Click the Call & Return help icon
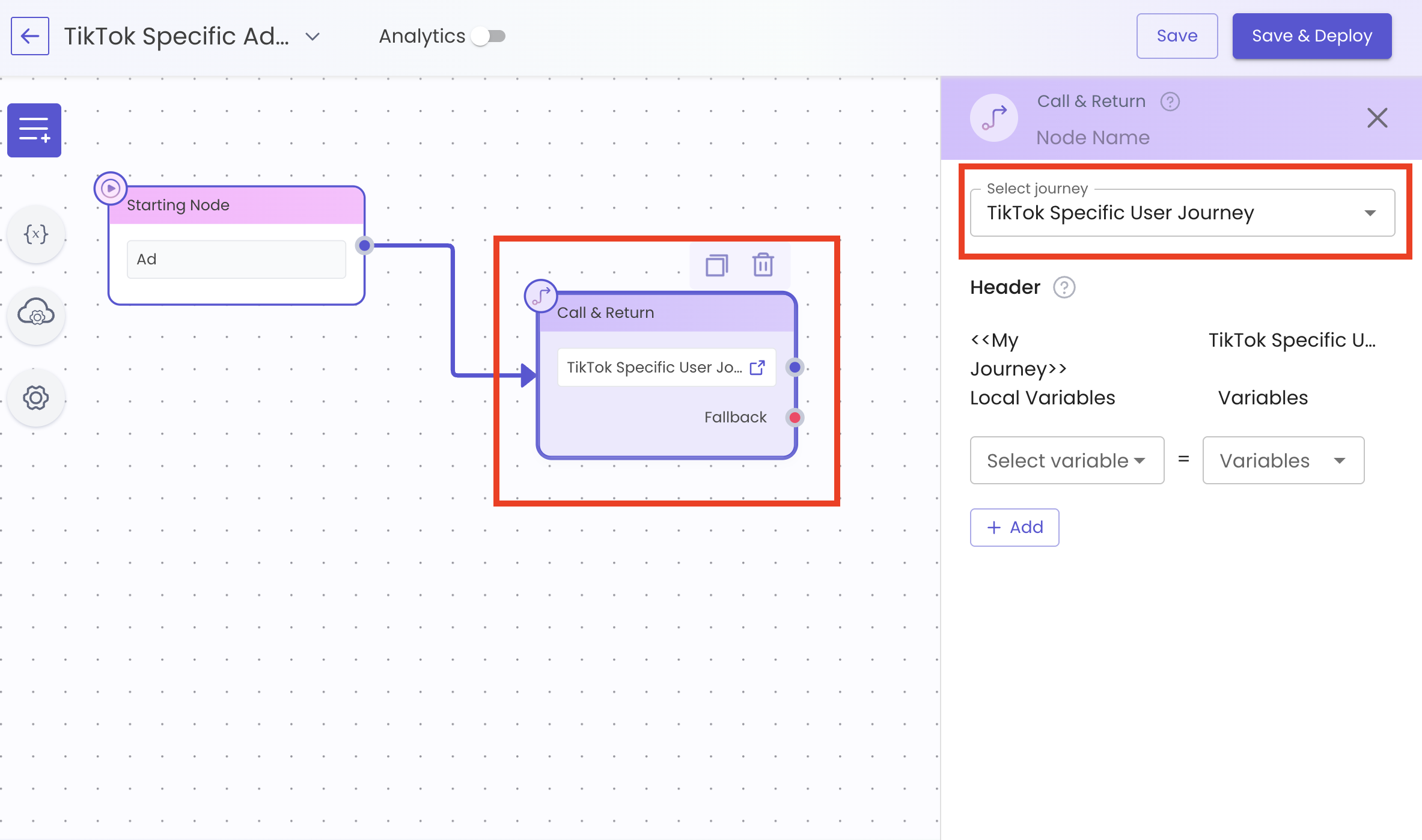Image resolution: width=1422 pixels, height=840 pixels. 1170,102
